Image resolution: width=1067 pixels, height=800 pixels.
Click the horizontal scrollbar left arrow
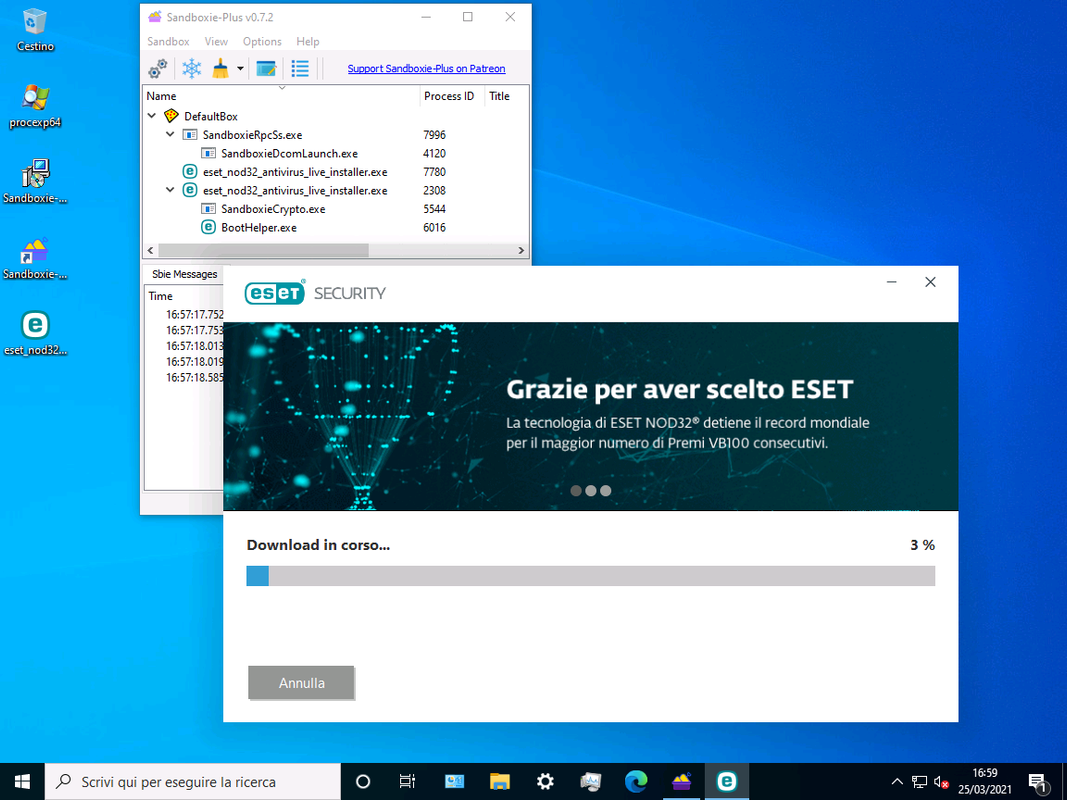point(150,250)
